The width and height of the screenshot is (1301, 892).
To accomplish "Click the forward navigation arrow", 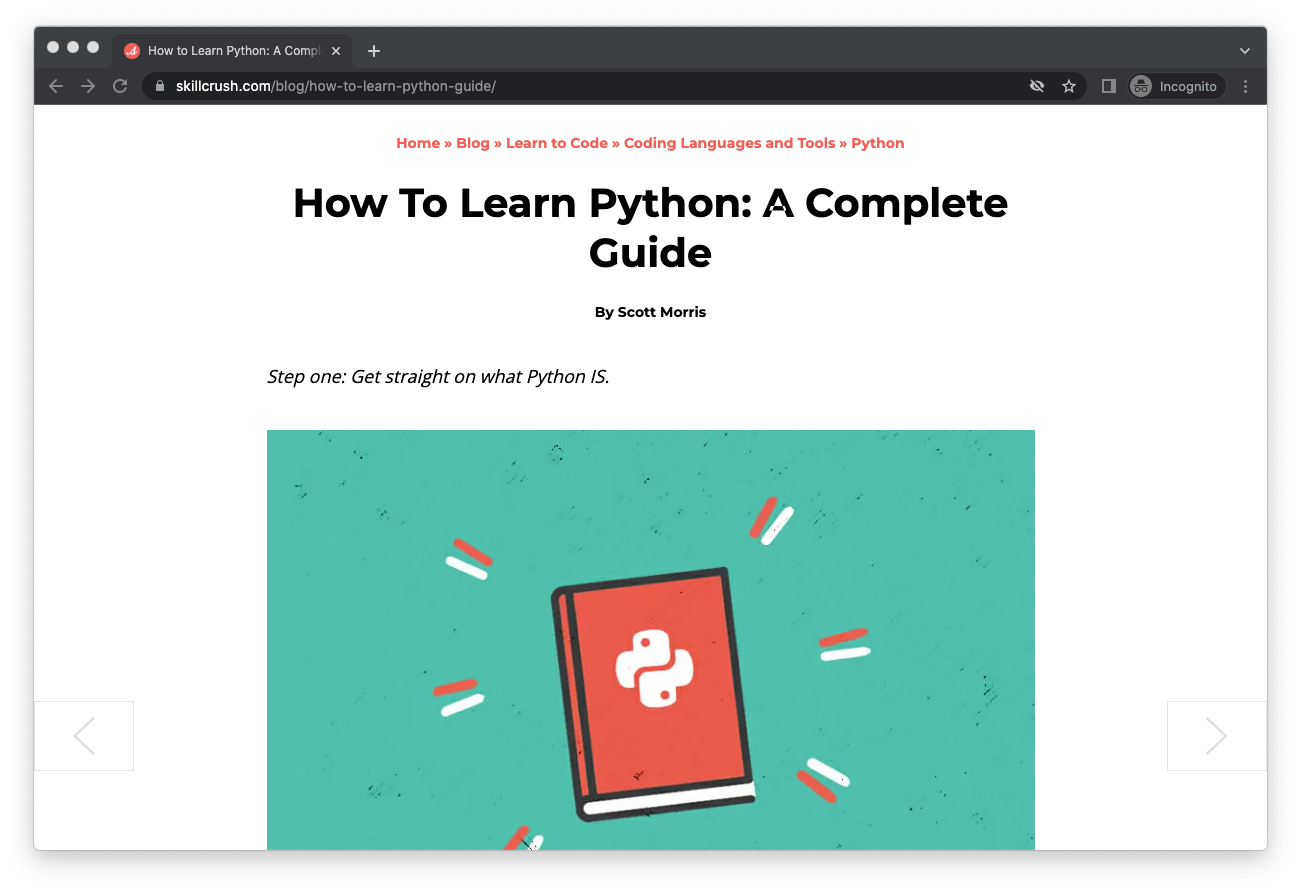I will pyautogui.click(x=88, y=86).
